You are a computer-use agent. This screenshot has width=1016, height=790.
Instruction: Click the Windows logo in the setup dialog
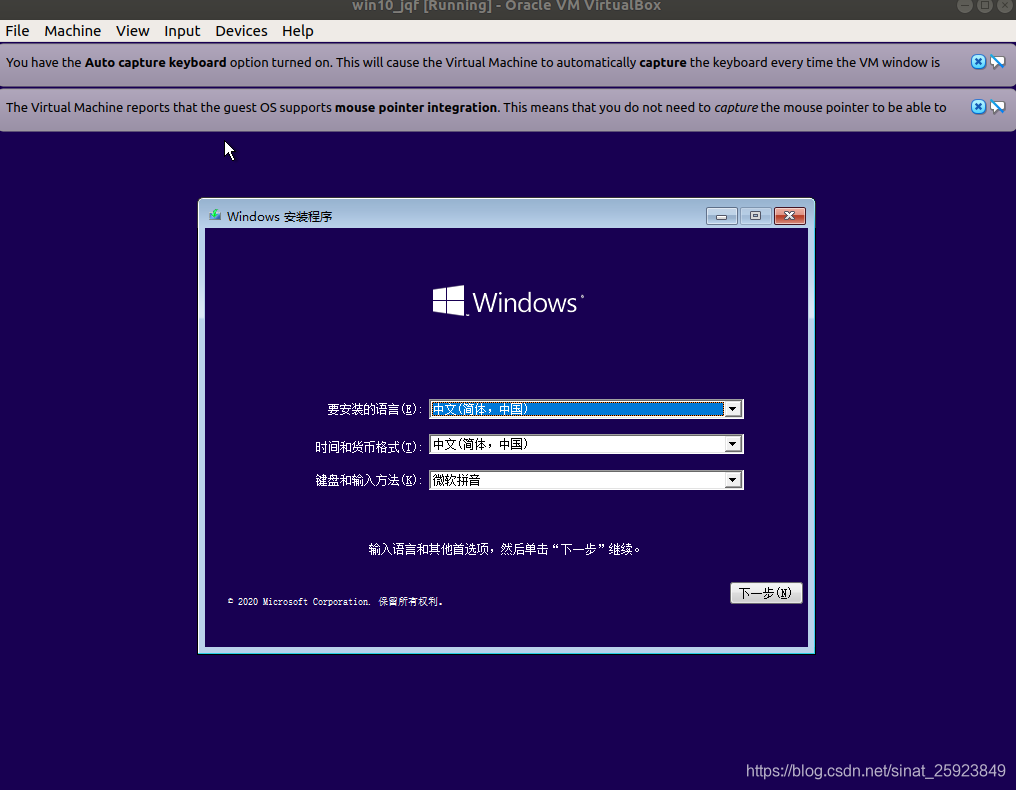click(508, 301)
